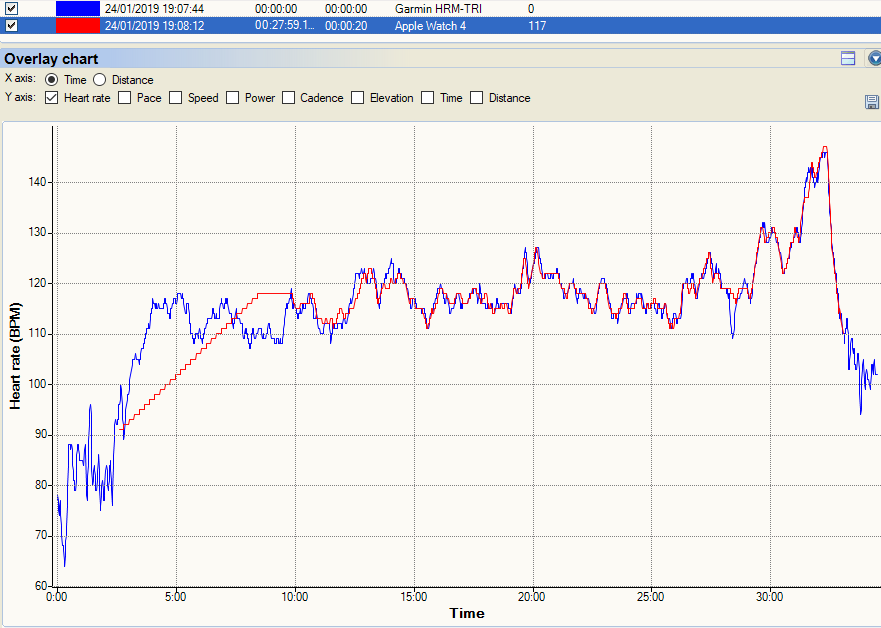
Task: Select the Time X axis radio button
Action: click(x=51, y=79)
